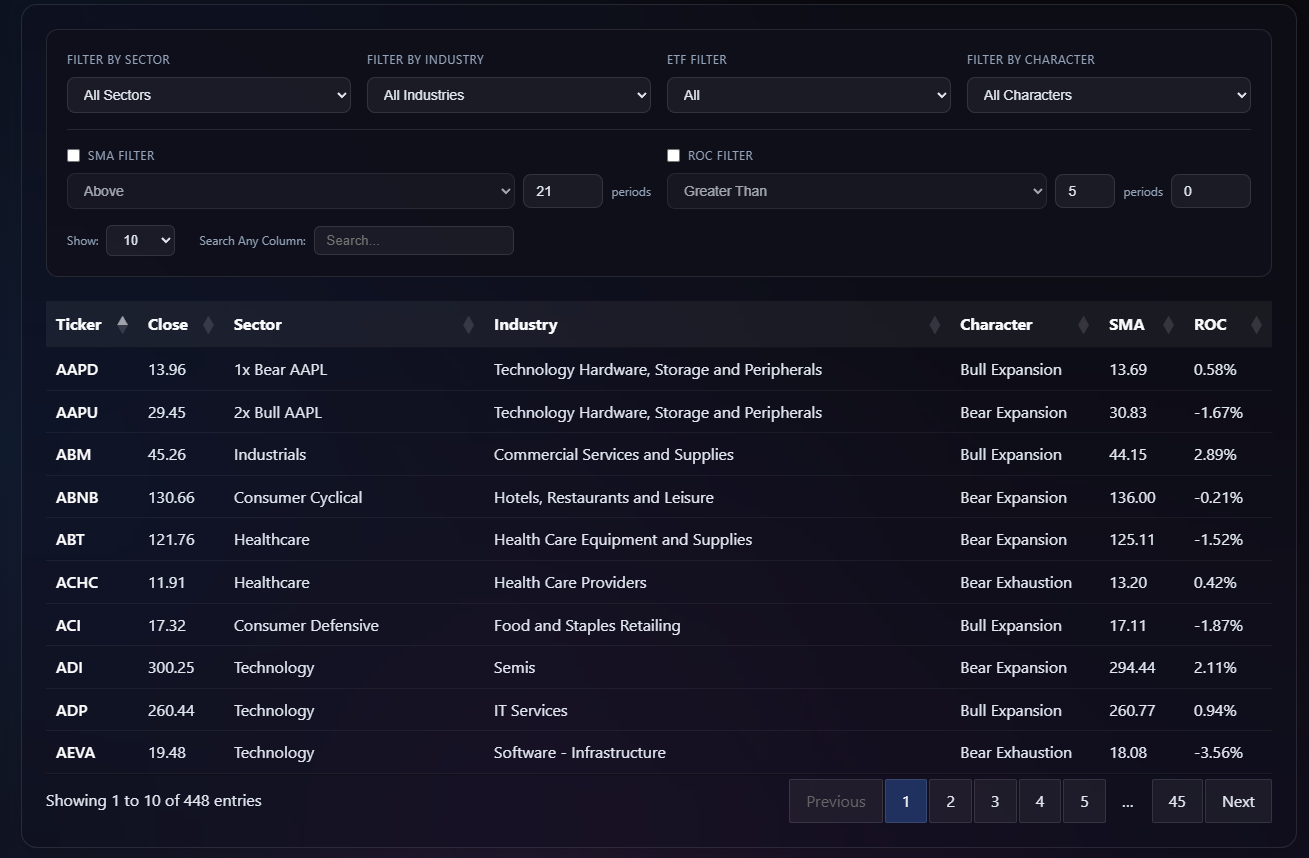Open the Filter by Industry dropdown
Viewport: 1309px width, 858px height.
[x=508, y=95]
